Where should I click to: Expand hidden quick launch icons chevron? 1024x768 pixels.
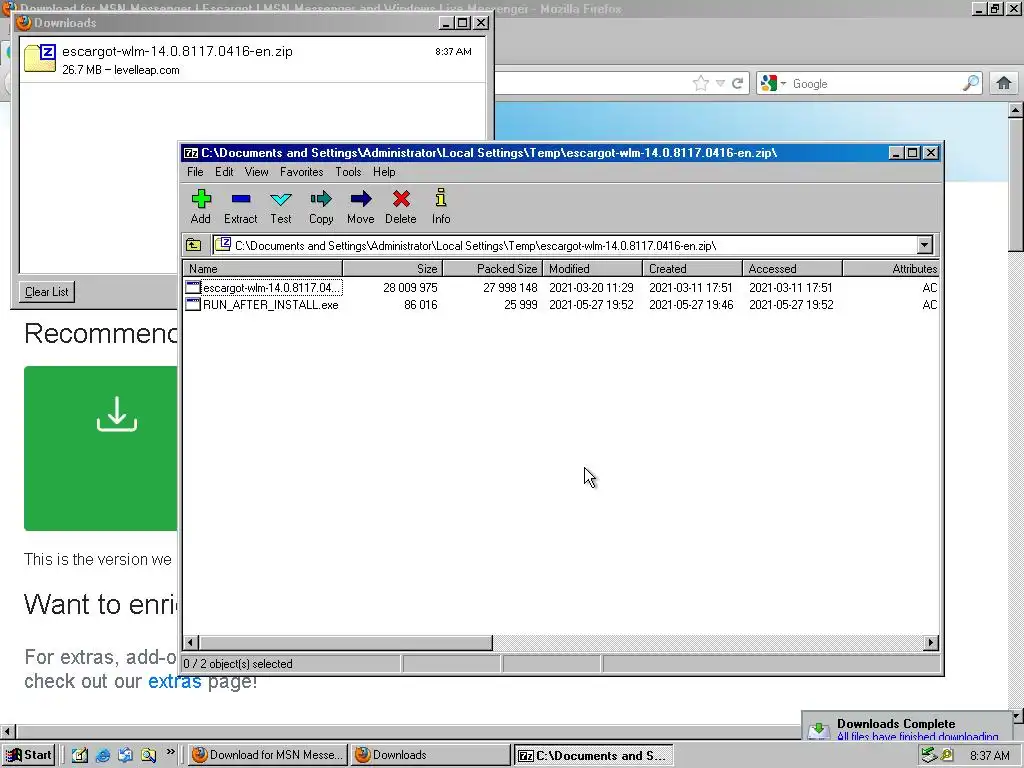[x=170, y=752]
